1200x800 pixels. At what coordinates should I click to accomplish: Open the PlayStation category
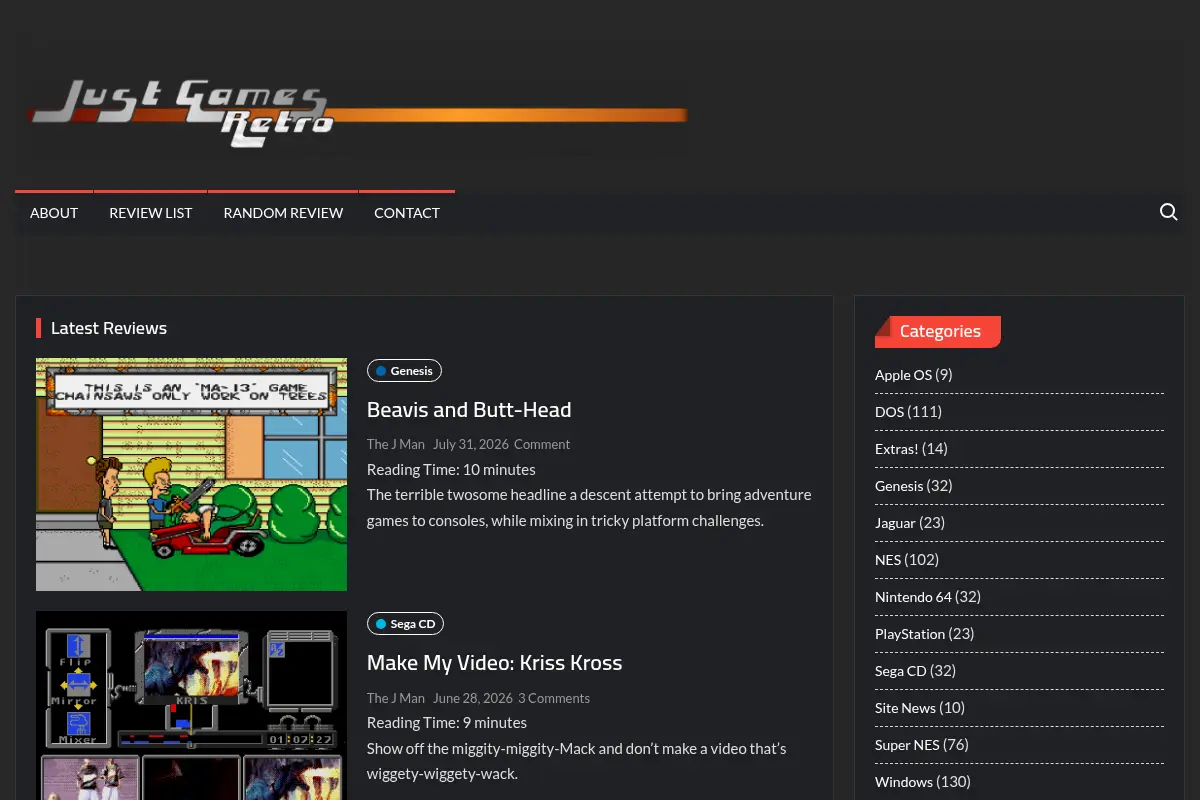910,633
